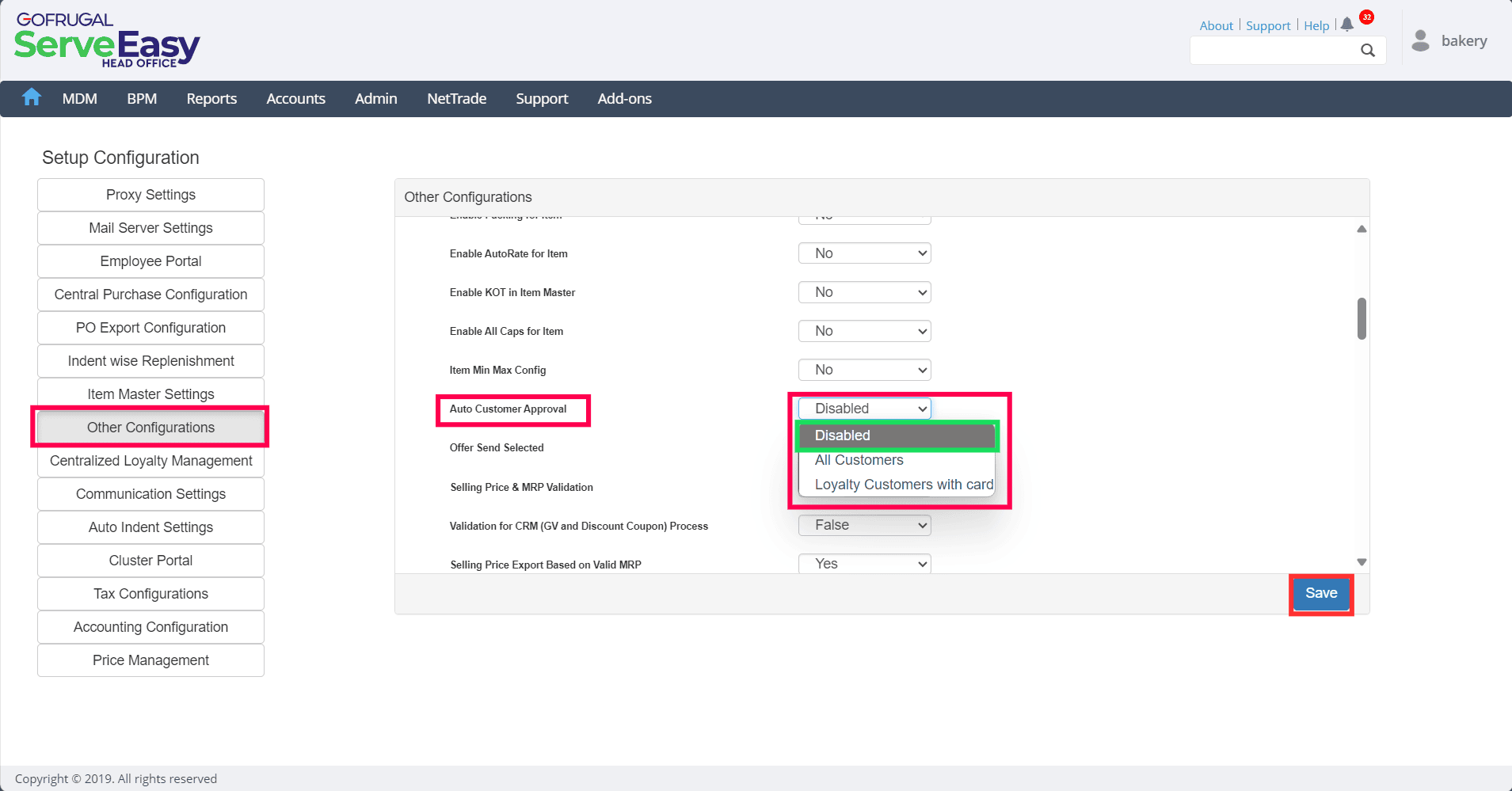Viewport: 1512px width, 791px height.
Task: Open Item Master Settings section
Action: (150, 394)
